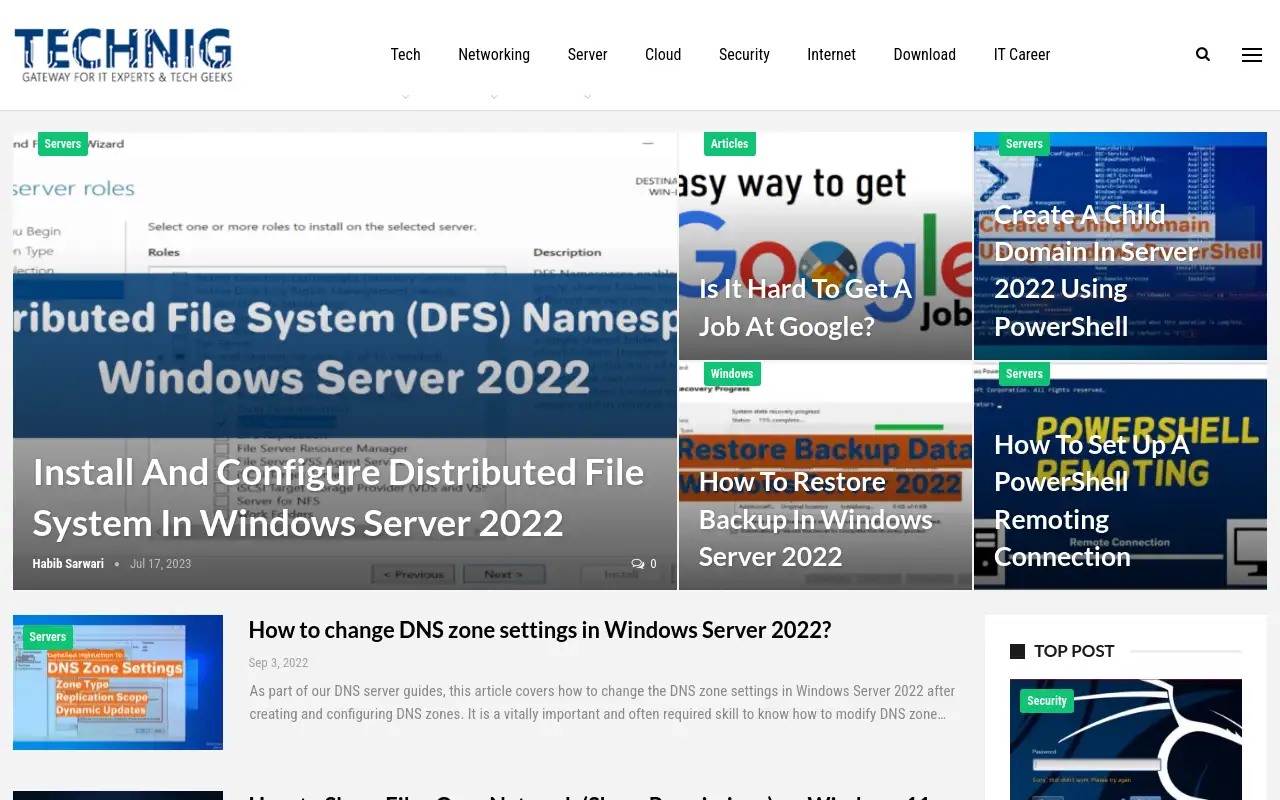Go to the Security section

point(744,55)
